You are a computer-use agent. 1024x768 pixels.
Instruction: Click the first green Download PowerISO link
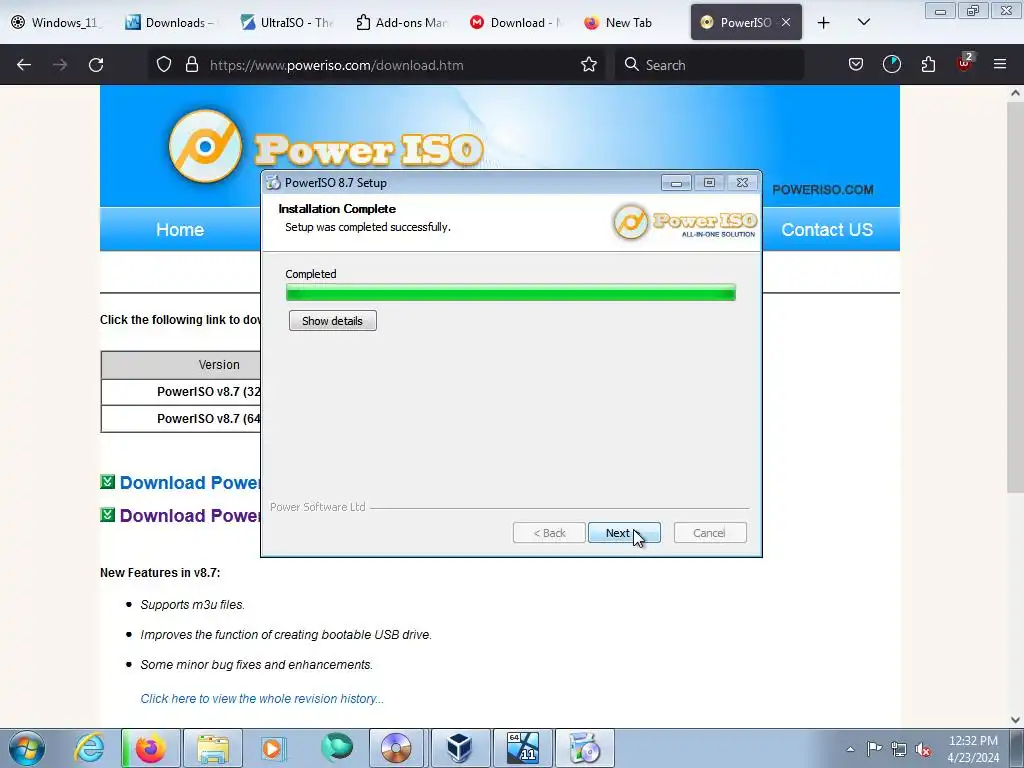[x=190, y=483]
